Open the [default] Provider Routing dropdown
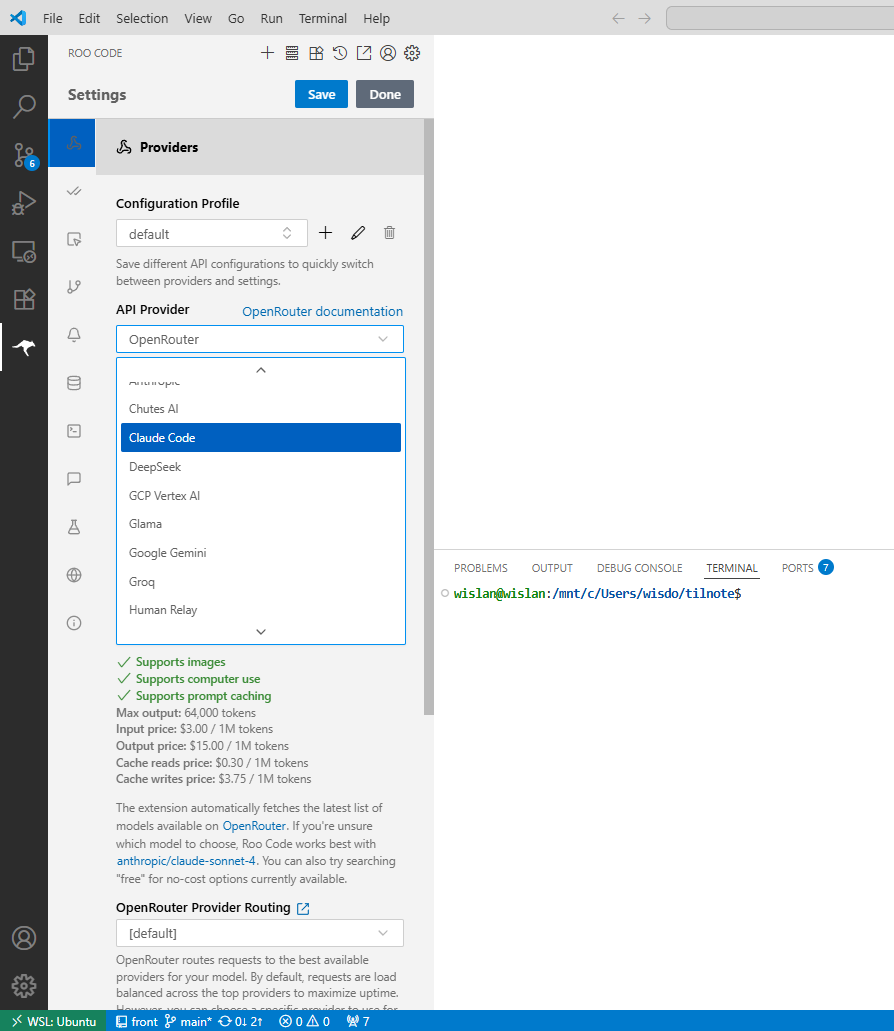This screenshot has height=1031, width=894. (x=260, y=933)
